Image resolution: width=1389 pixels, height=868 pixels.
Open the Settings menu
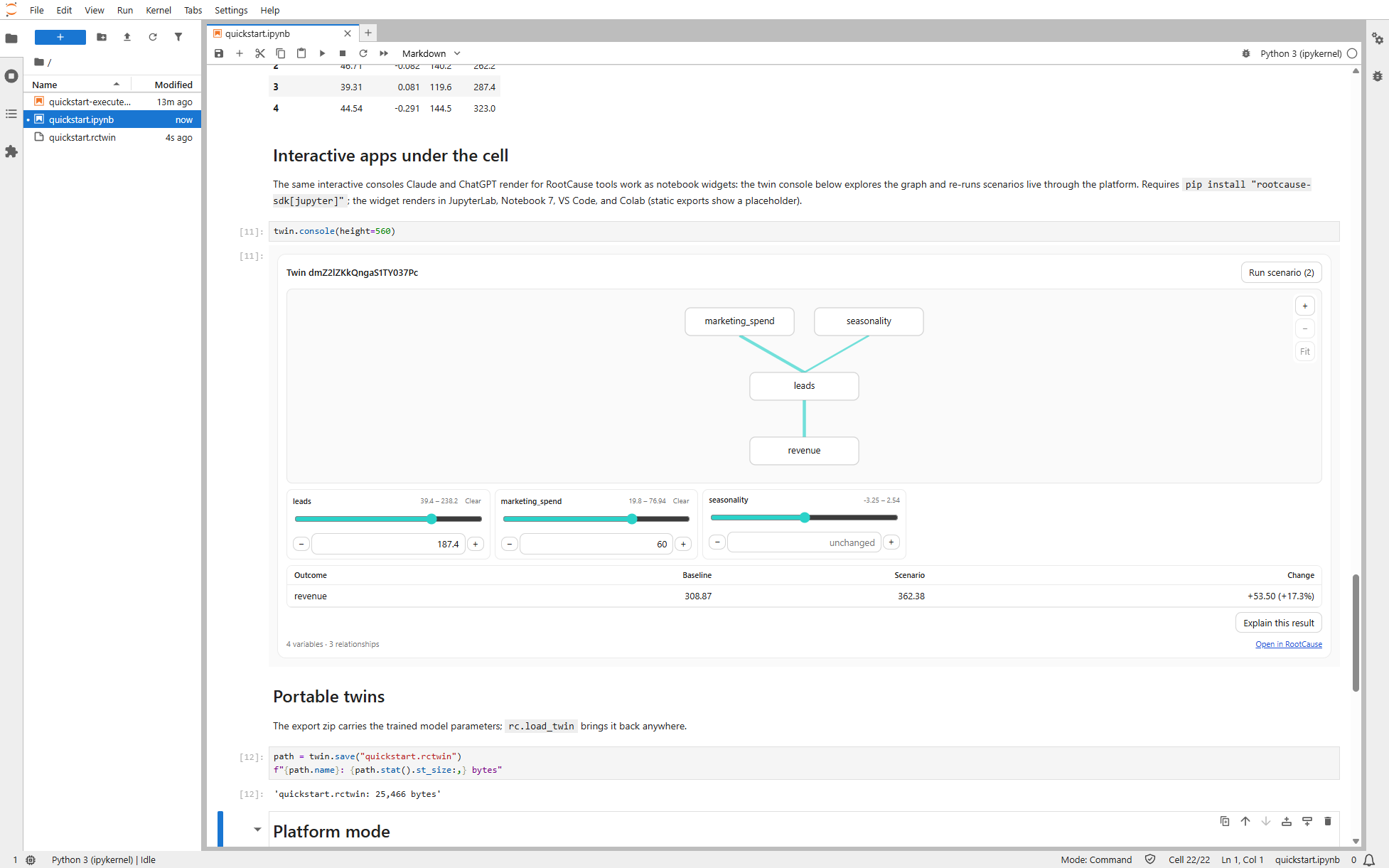[x=231, y=10]
